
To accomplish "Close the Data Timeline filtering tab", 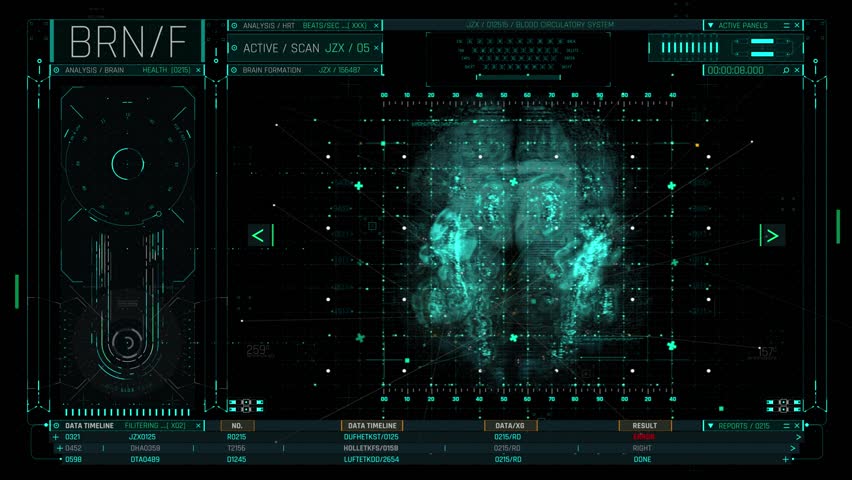I will coord(198,426).
